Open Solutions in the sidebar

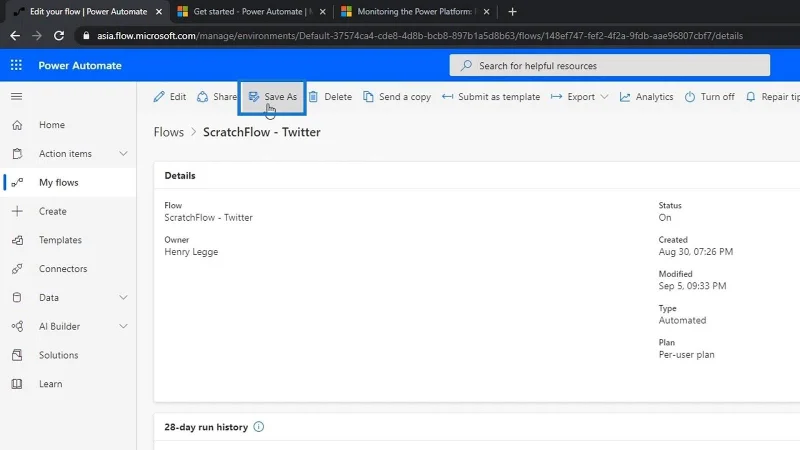tap(68, 355)
